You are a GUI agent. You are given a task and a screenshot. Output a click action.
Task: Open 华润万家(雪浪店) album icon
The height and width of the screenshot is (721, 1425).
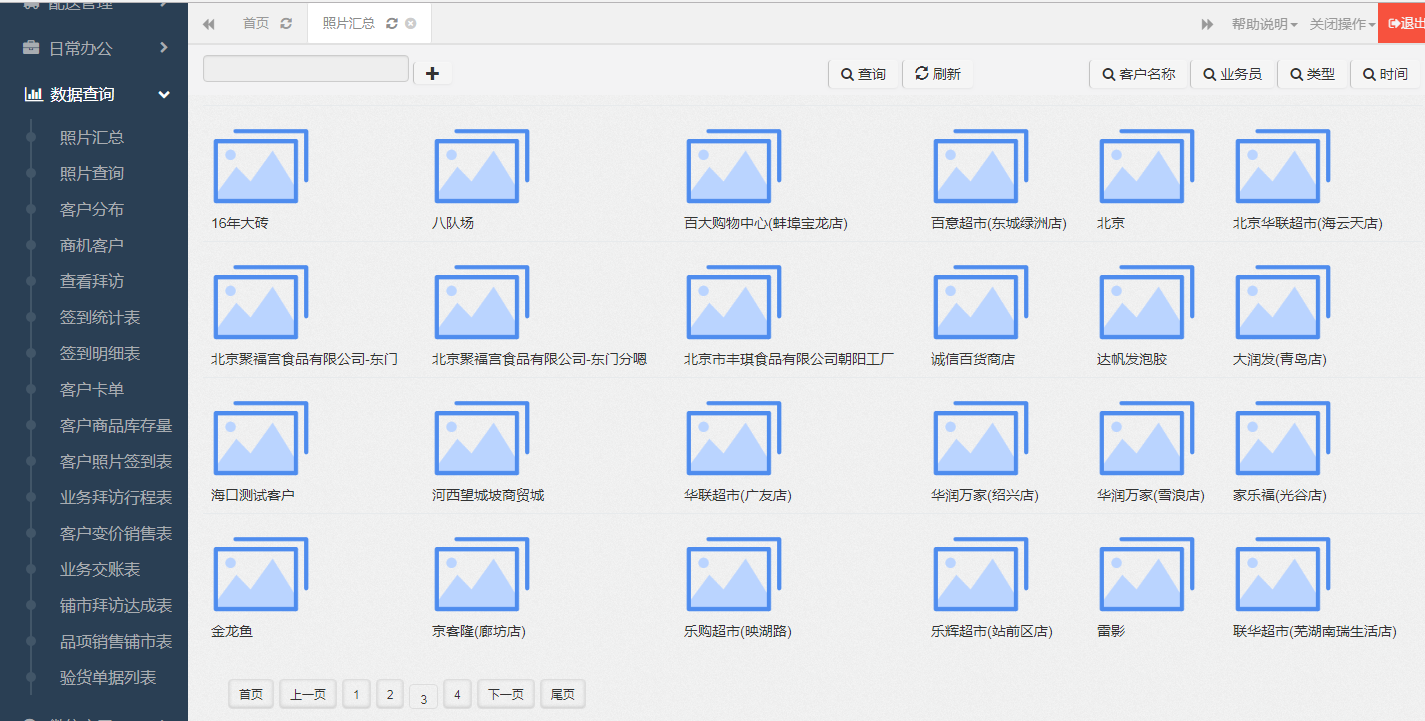pyautogui.click(x=1146, y=438)
